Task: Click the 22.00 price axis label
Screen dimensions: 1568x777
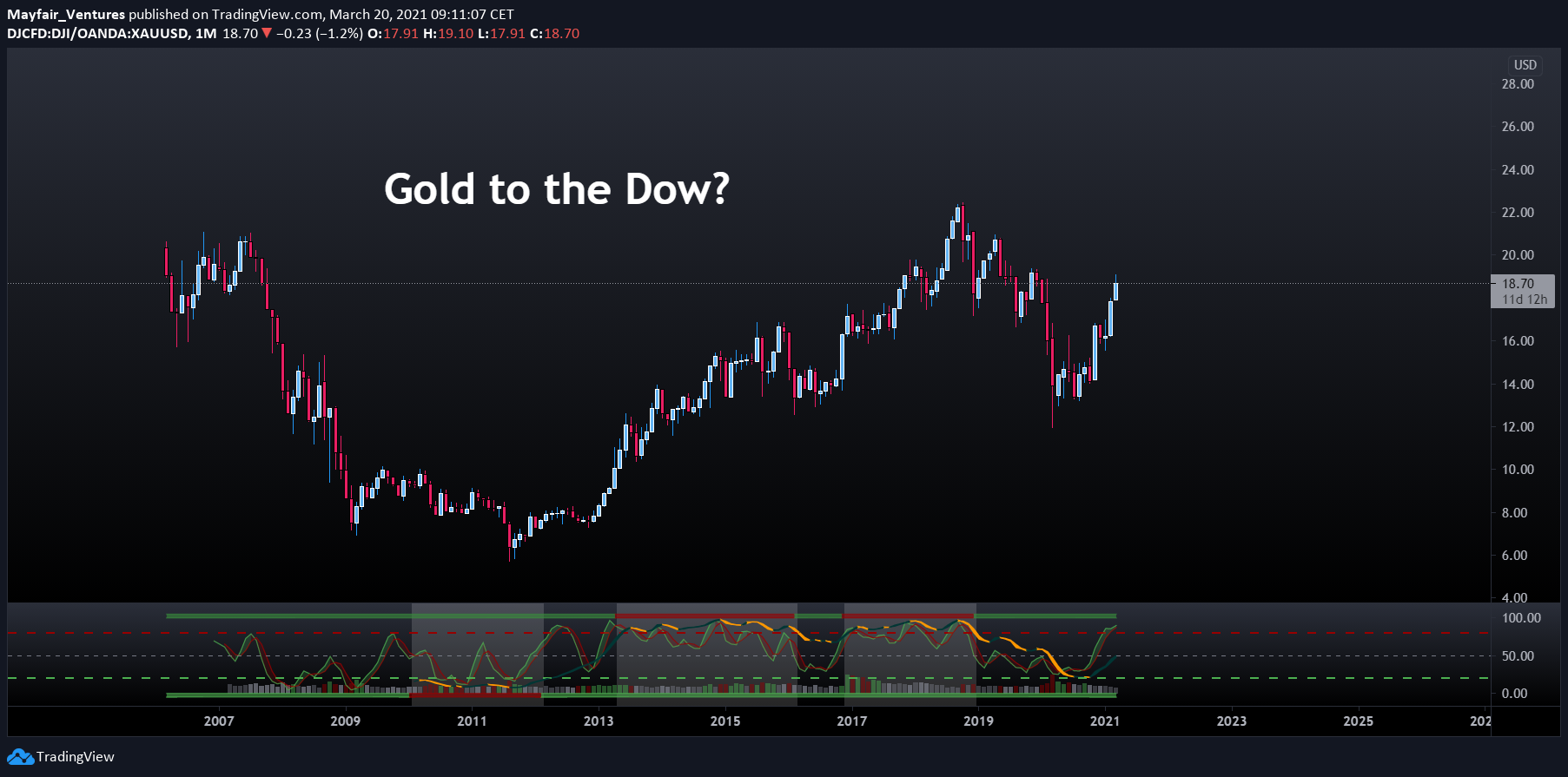Action: (x=1518, y=213)
